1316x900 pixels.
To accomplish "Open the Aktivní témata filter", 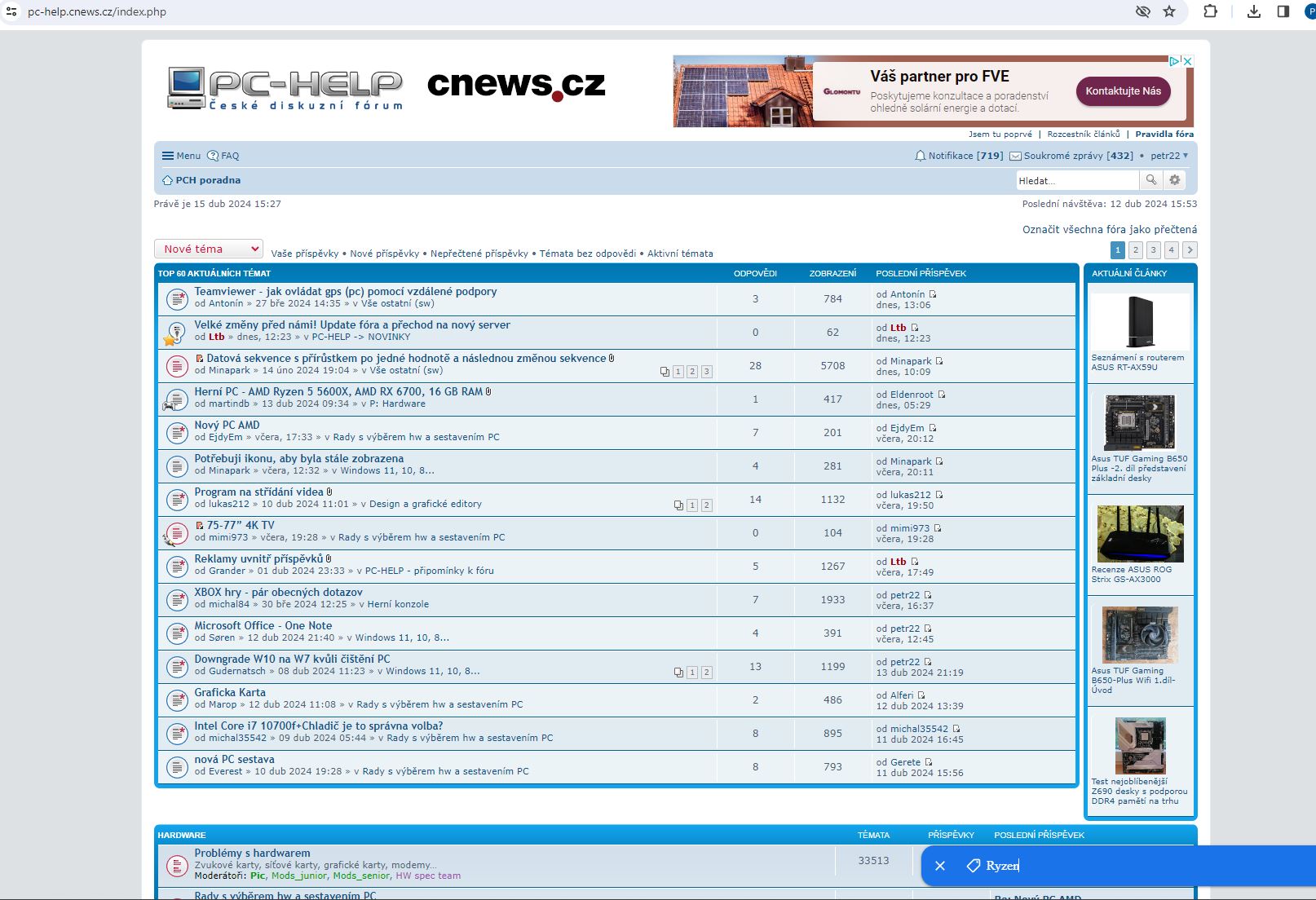I will pyautogui.click(x=680, y=254).
